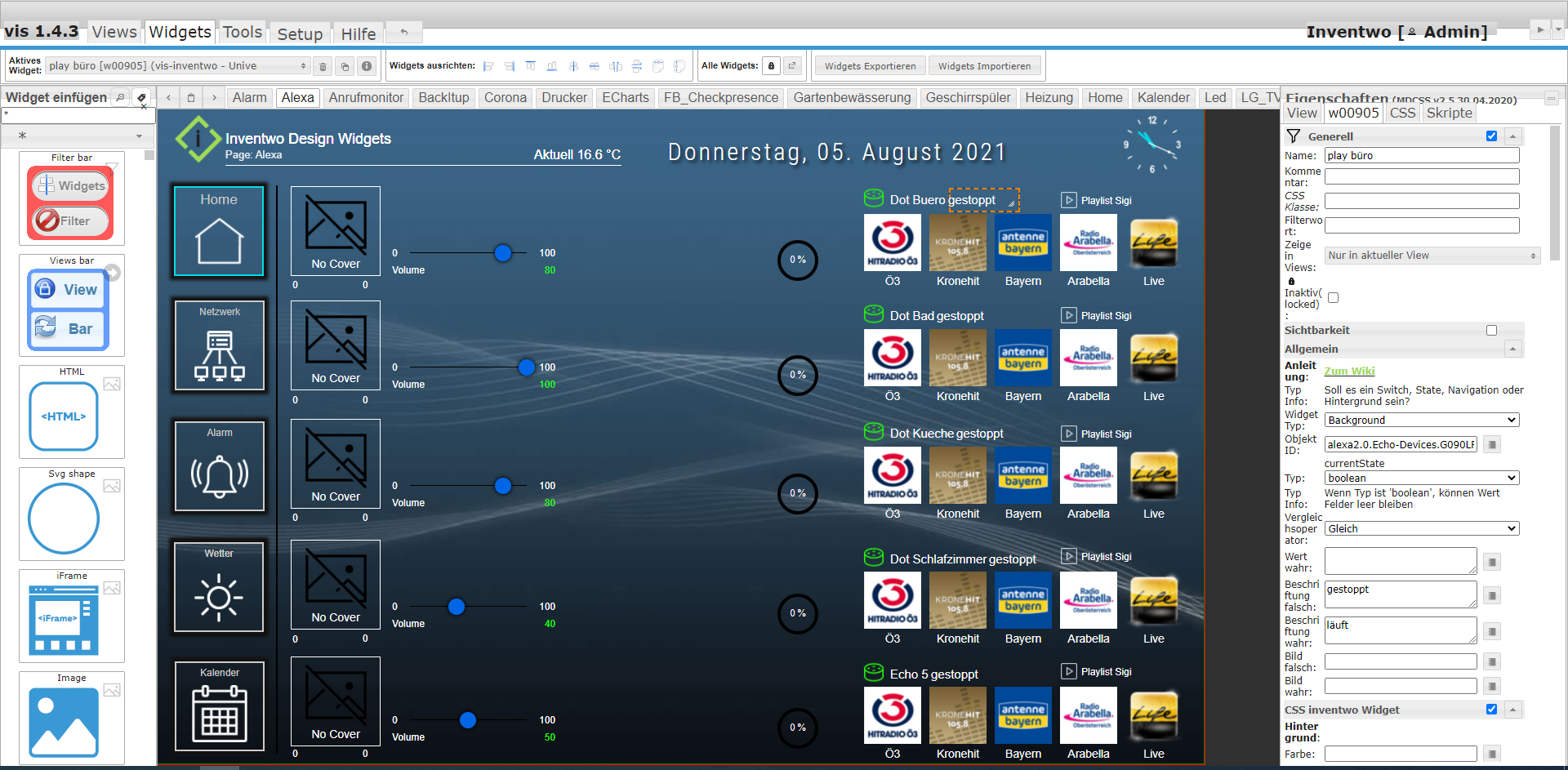The height and width of the screenshot is (770, 1568).
Task: Open the Home navigation tile
Action: [x=219, y=231]
